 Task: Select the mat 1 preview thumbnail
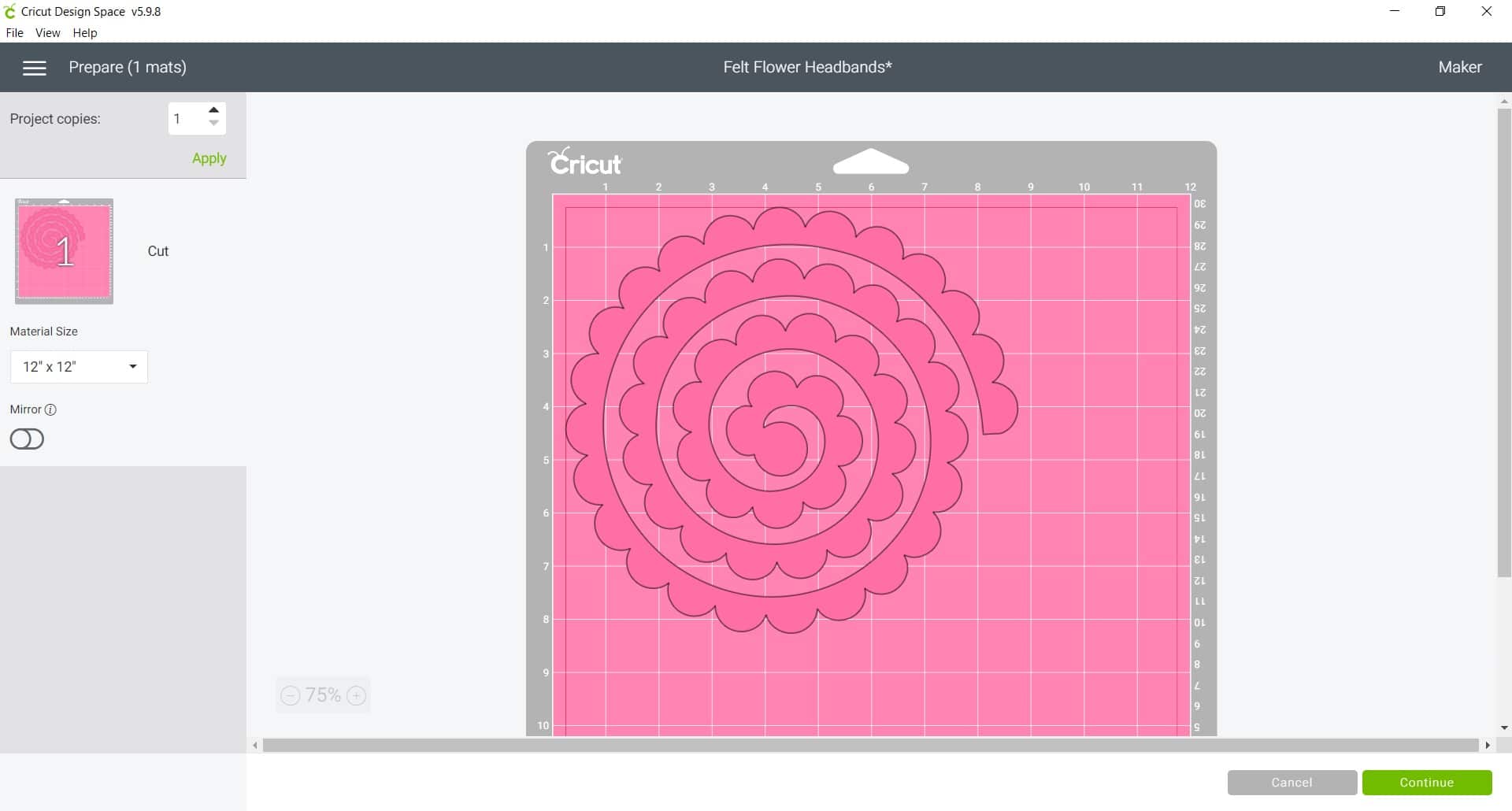(63, 250)
